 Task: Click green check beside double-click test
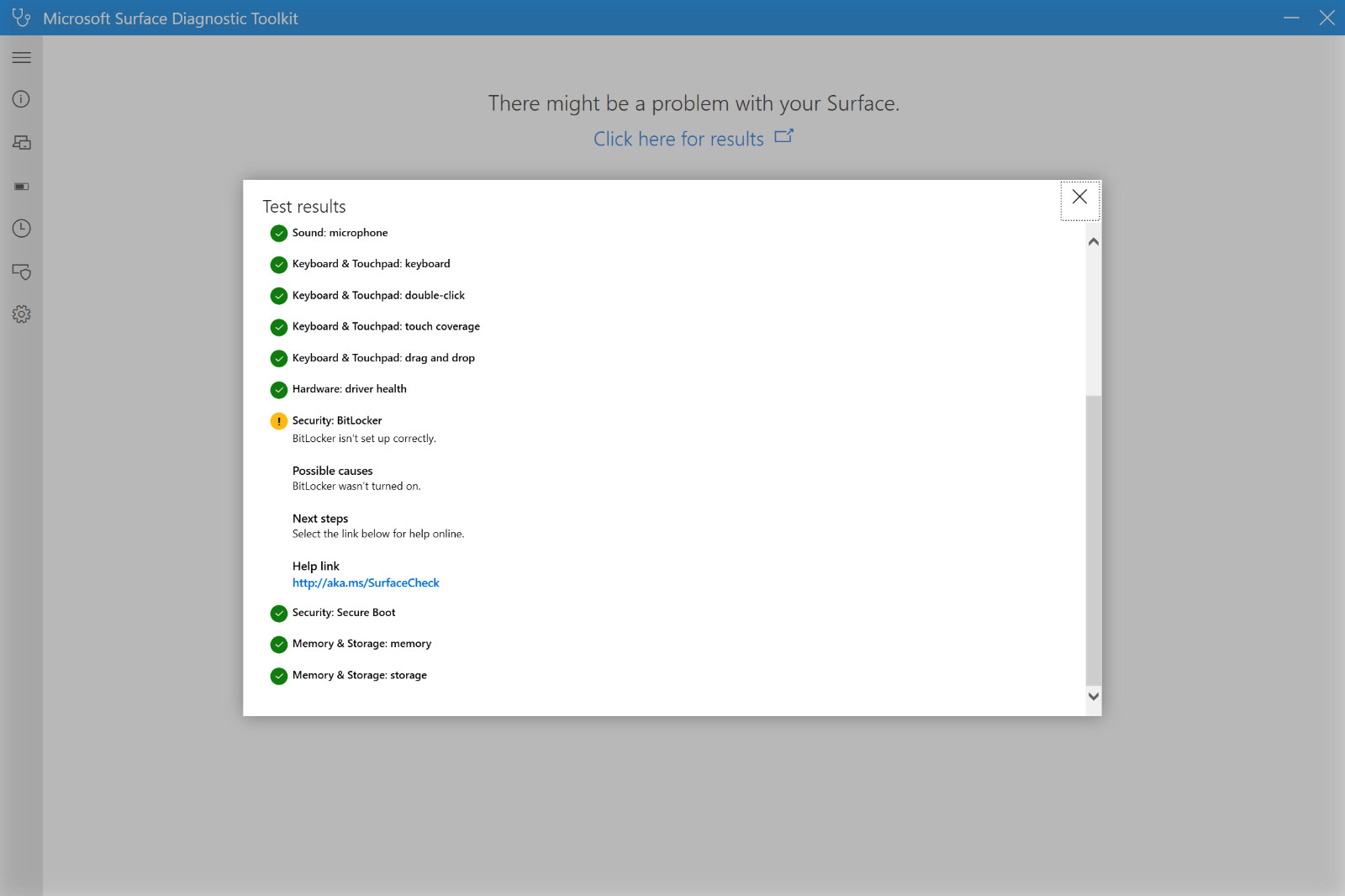pos(279,296)
